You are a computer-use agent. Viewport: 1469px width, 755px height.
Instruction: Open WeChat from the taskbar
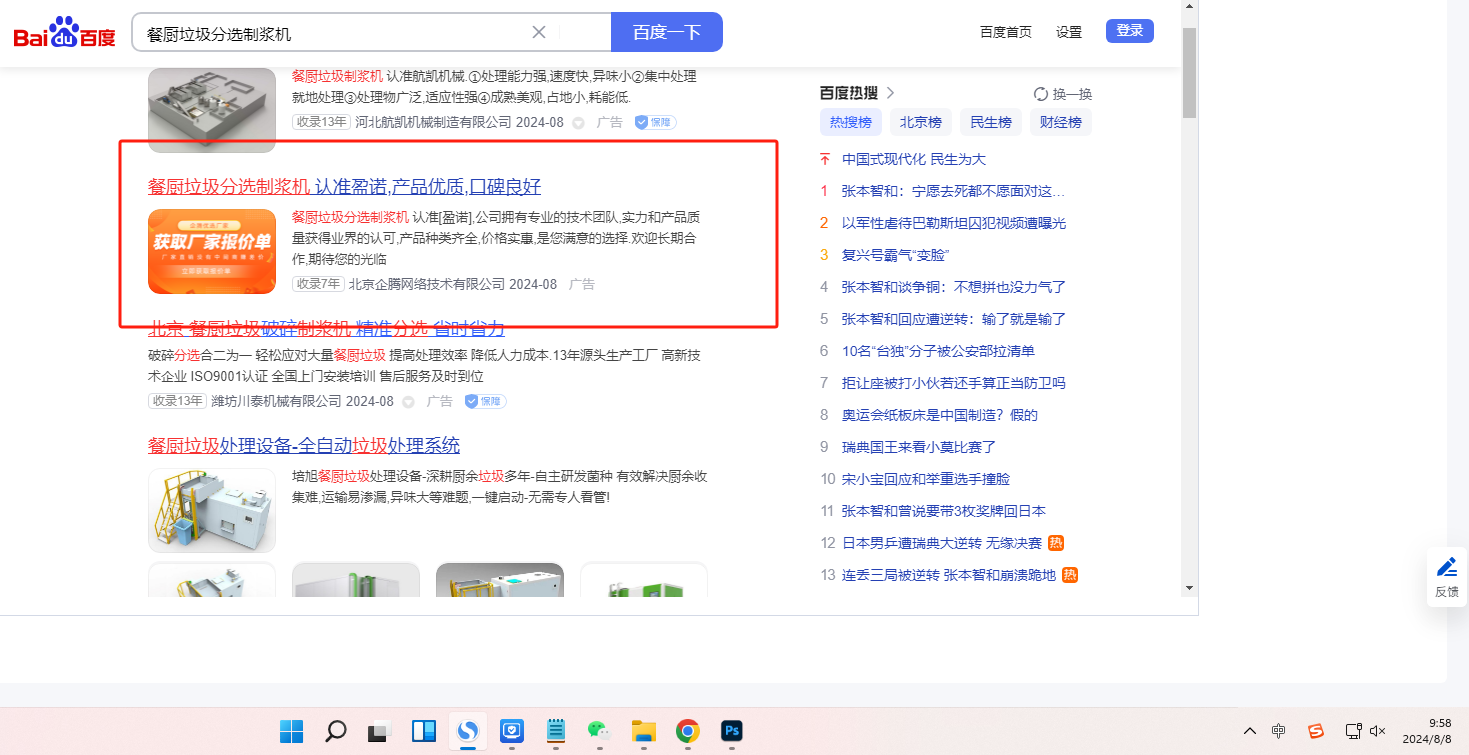[x=597, y=732]
